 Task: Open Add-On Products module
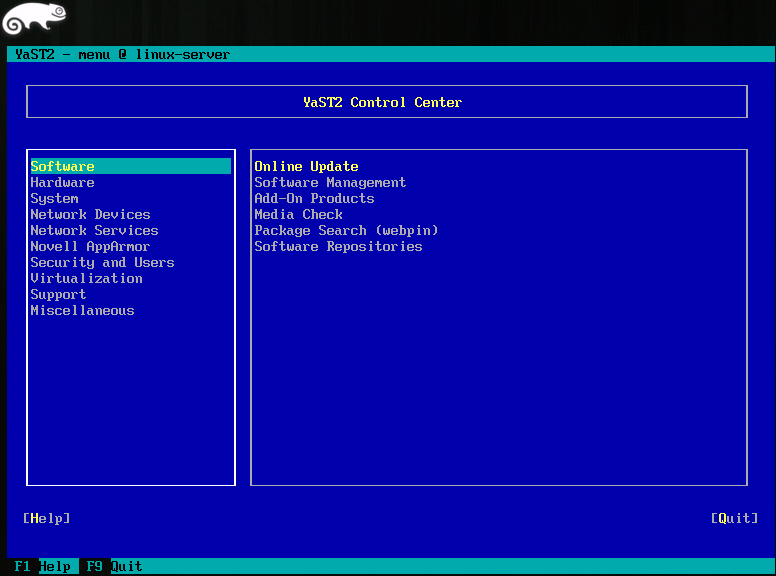point(314,198)
